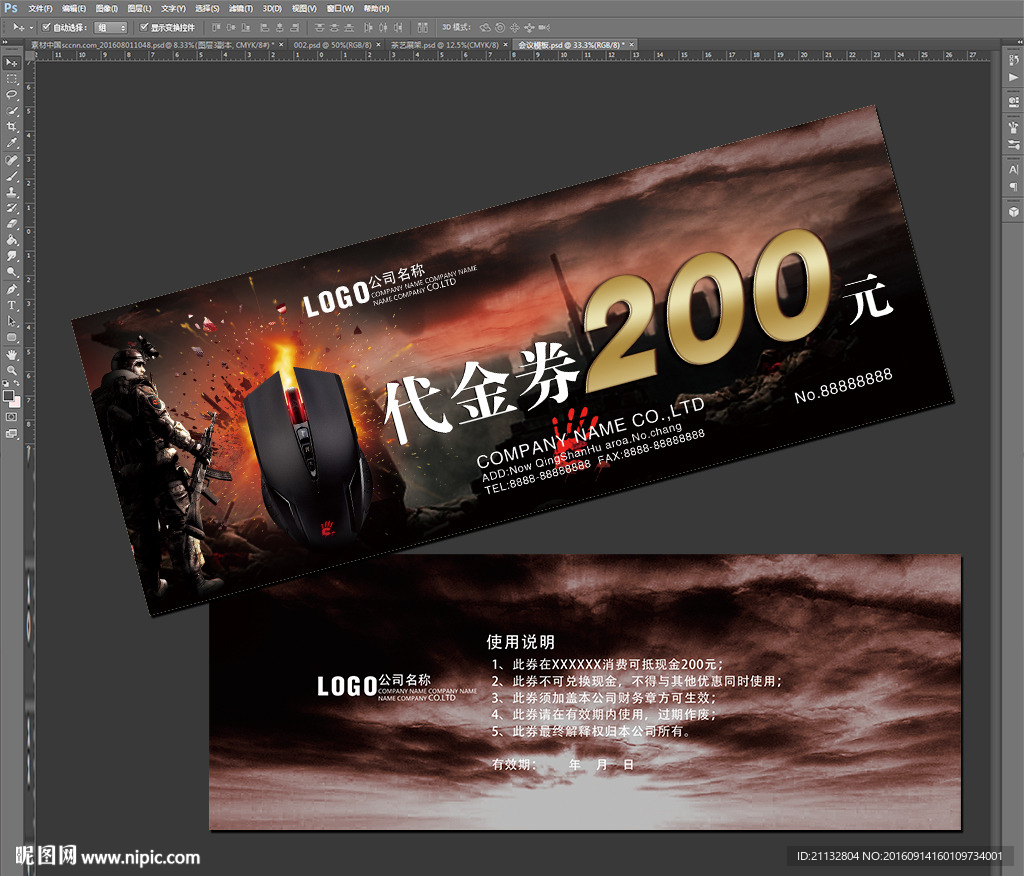Select the Horizontal Type tool
The image size is (1024, 876).
coord(12,305)
